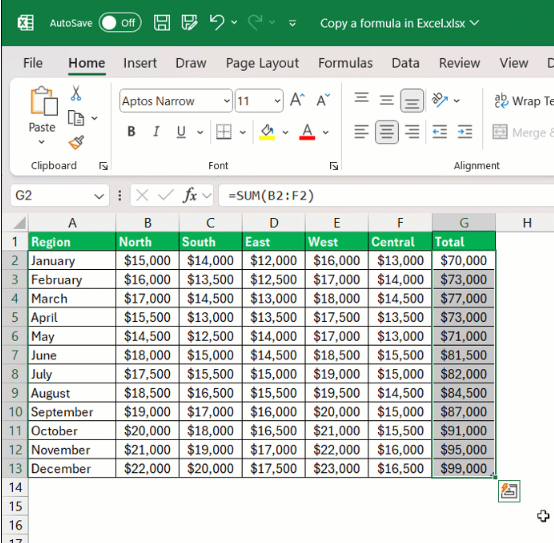Viewport: 554px width, 543px height.
Task: Toggle Bold formatting
Action: [x=131, y=132]
